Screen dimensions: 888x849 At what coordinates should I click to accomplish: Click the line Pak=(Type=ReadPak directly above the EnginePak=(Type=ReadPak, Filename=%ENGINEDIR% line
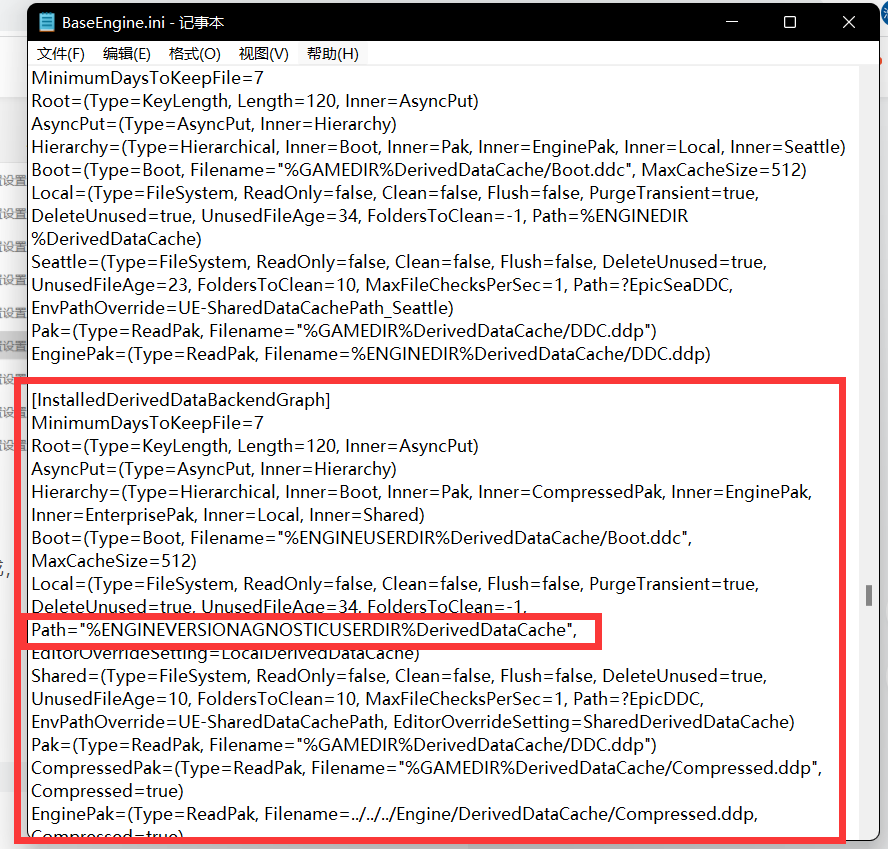click(x=344, y=331)
